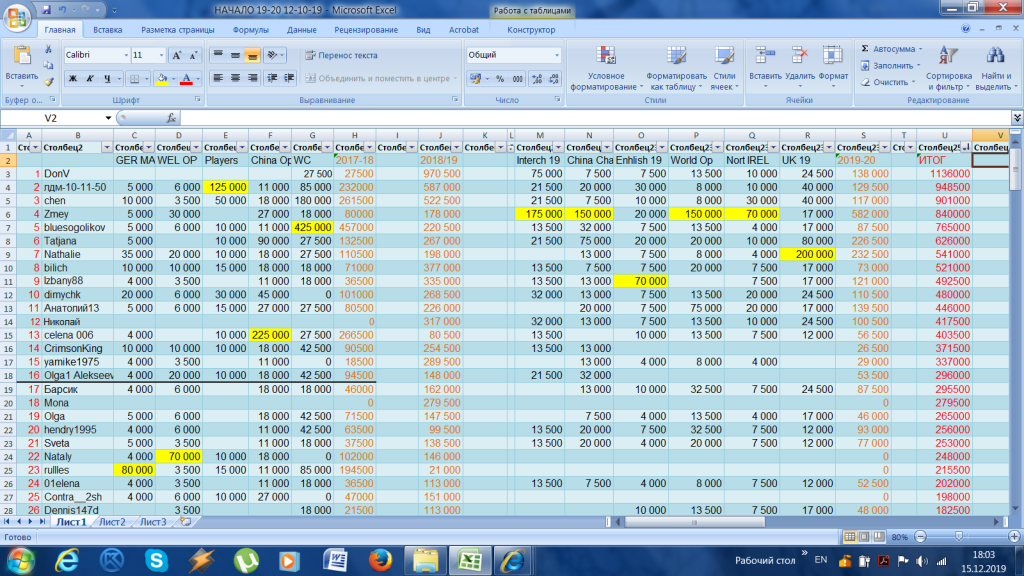Click the AutoSum (Автосумма) sigma icon
Viewport: 1024px width, 576px height.
(866, 49)
